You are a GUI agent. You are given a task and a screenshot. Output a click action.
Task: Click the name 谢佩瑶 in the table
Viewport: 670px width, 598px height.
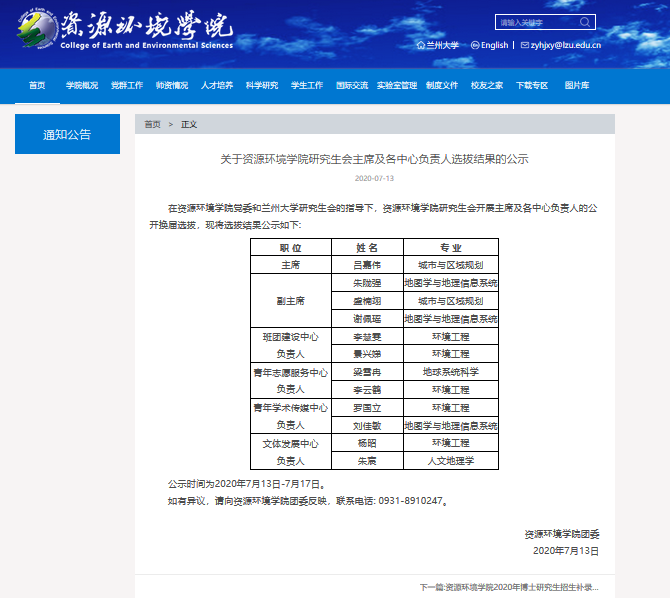pyautogui.click(x=367, y=319)
